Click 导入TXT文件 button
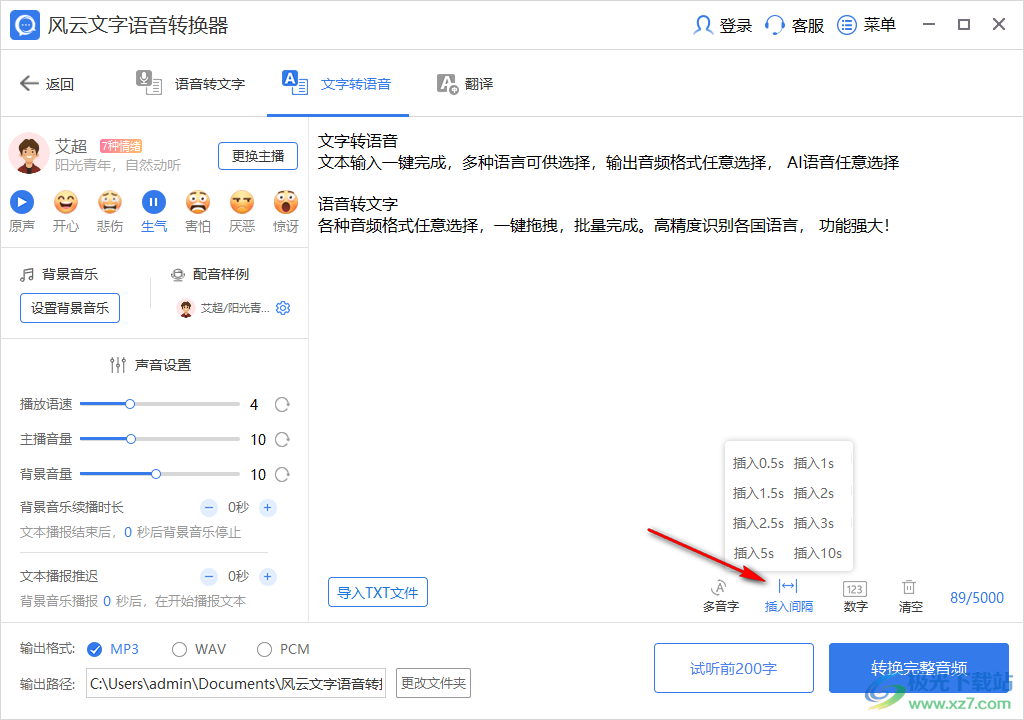Viewport: 1024px width, 720px height. (377, 592)
